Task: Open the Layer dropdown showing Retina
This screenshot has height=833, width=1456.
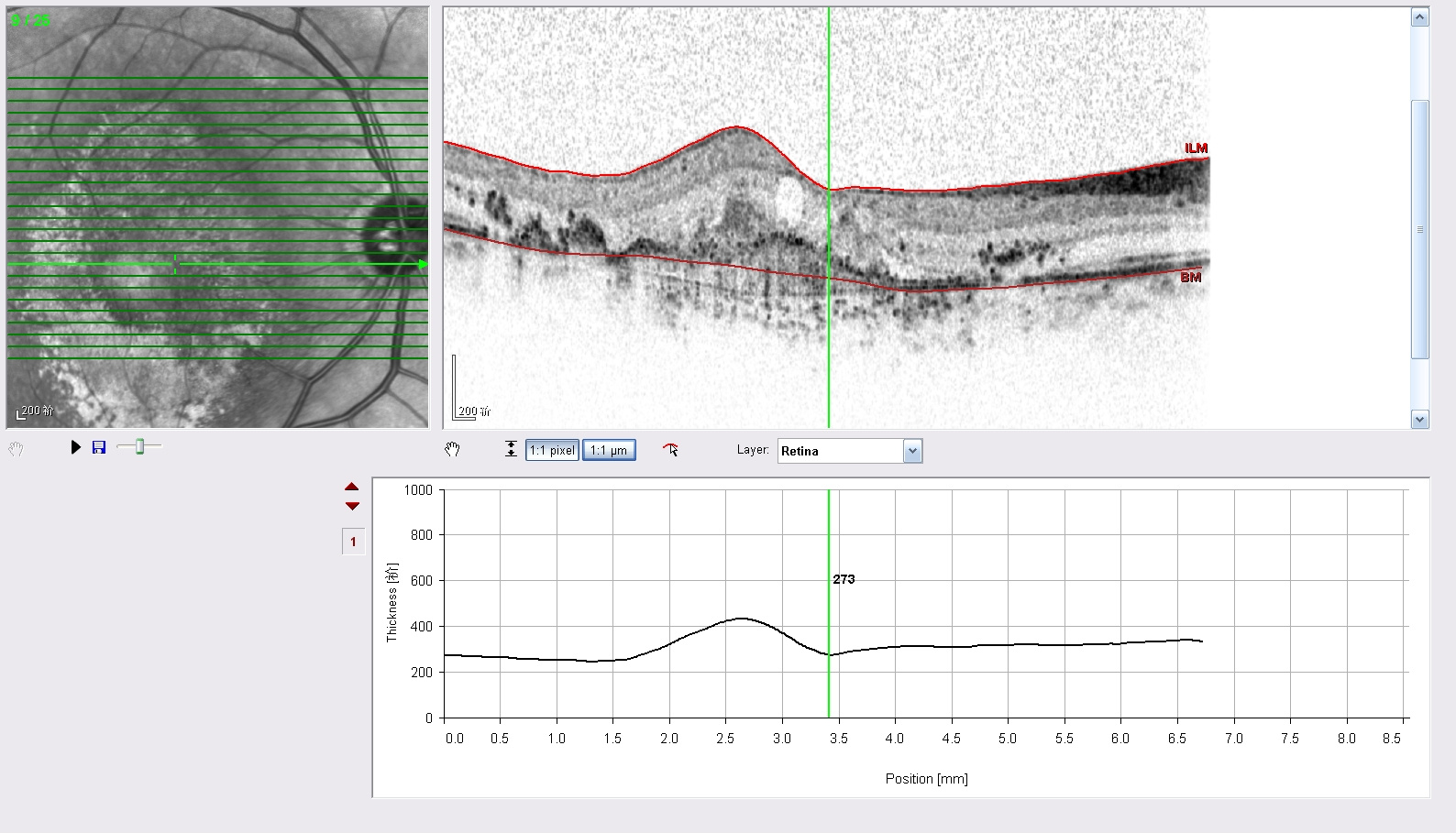Action: pos(850,451)
